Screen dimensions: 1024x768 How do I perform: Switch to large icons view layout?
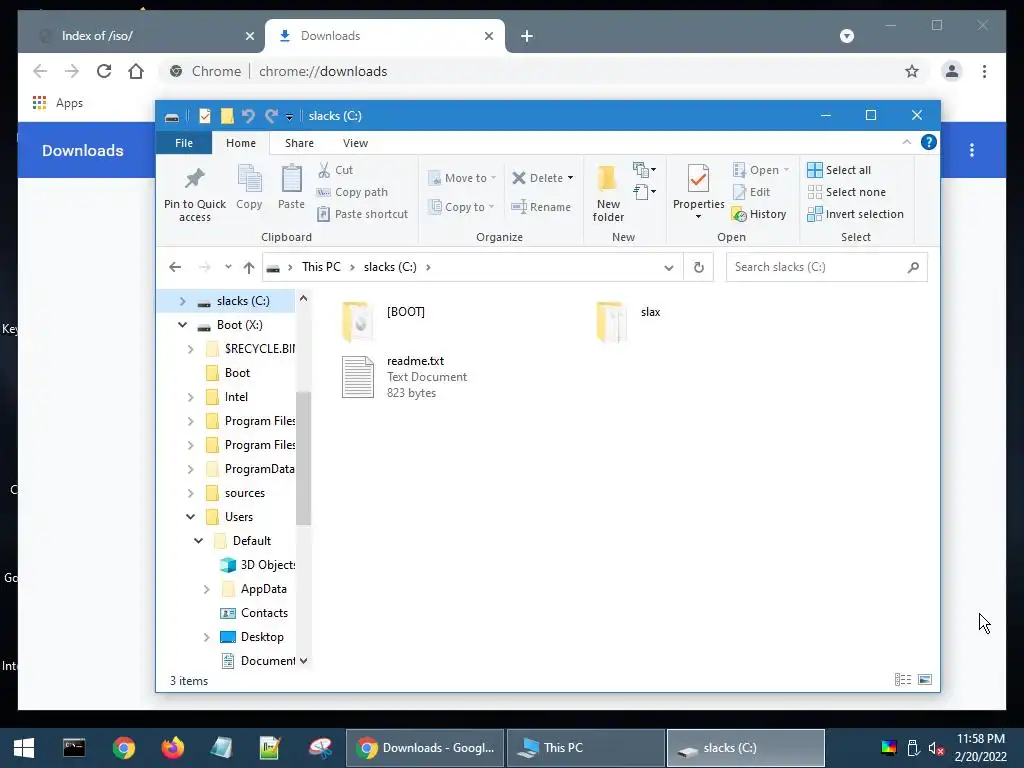click(925, 680)
